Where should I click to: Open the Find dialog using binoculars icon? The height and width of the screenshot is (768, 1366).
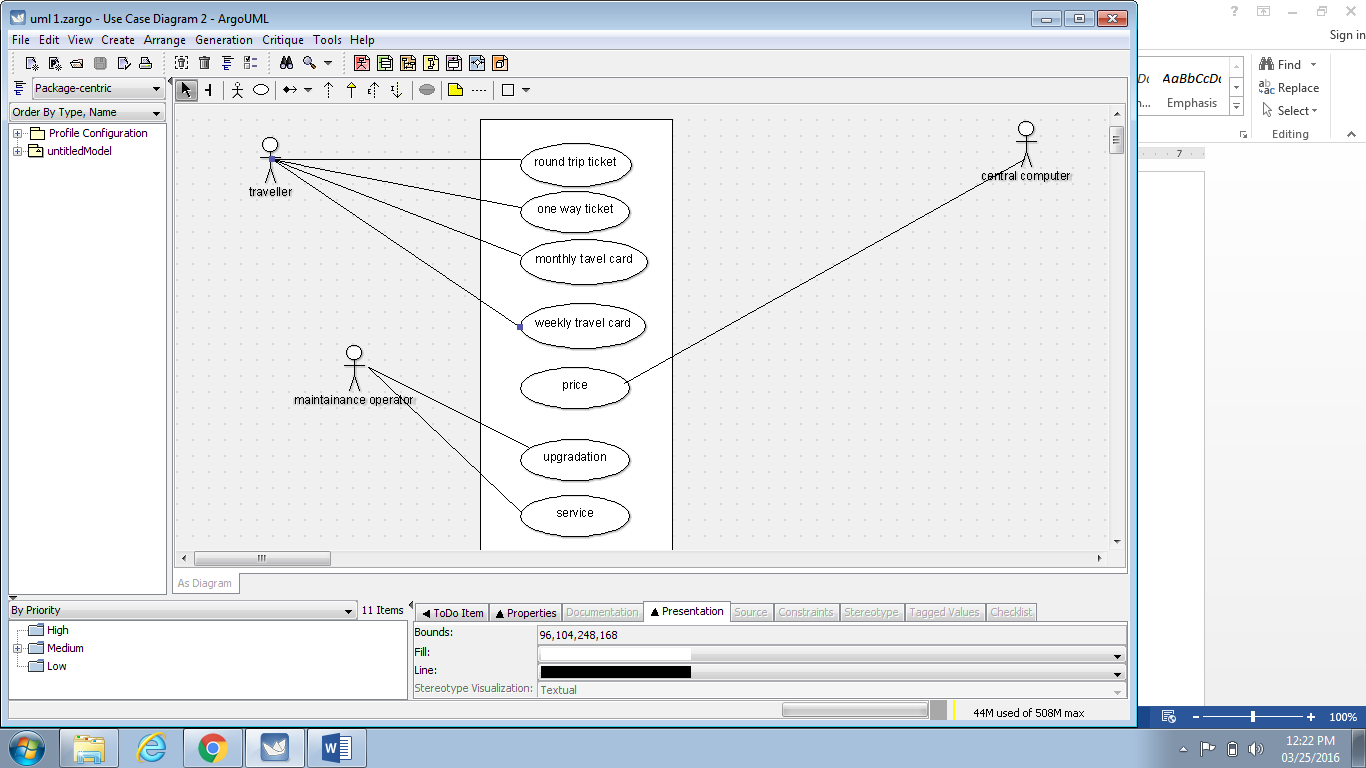tap(287, 63)
